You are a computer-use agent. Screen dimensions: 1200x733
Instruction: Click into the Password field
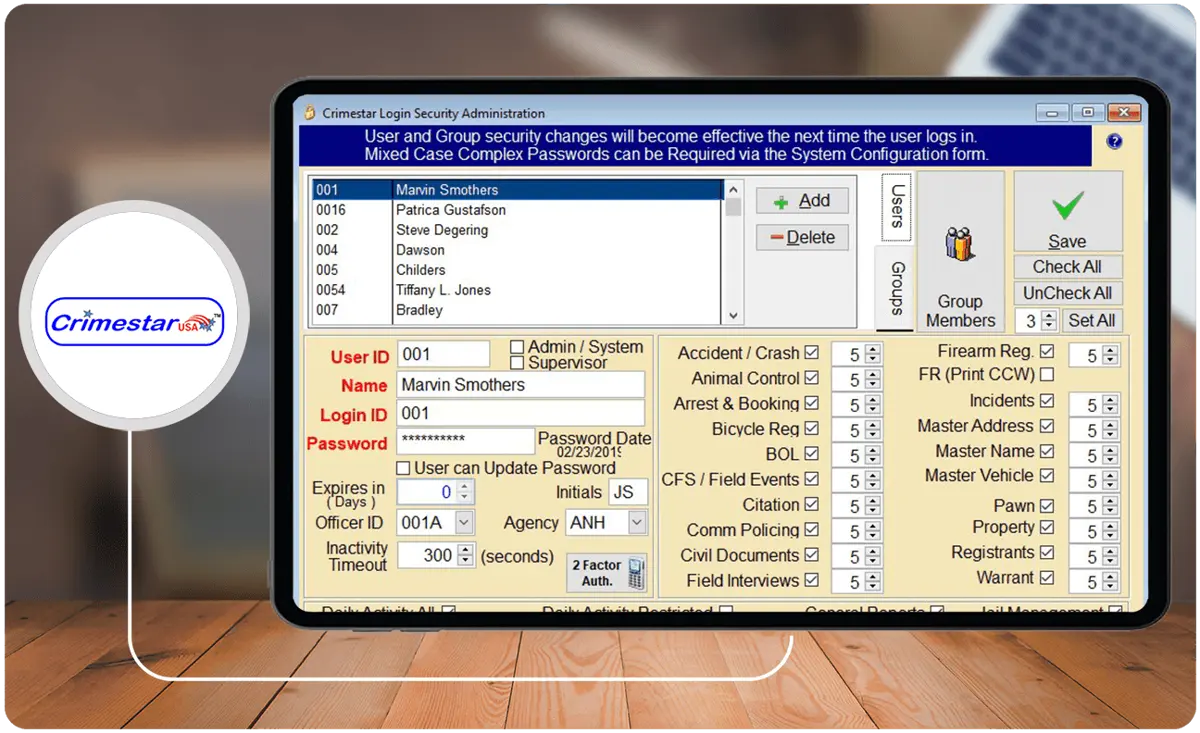click(x=466, y=441)
